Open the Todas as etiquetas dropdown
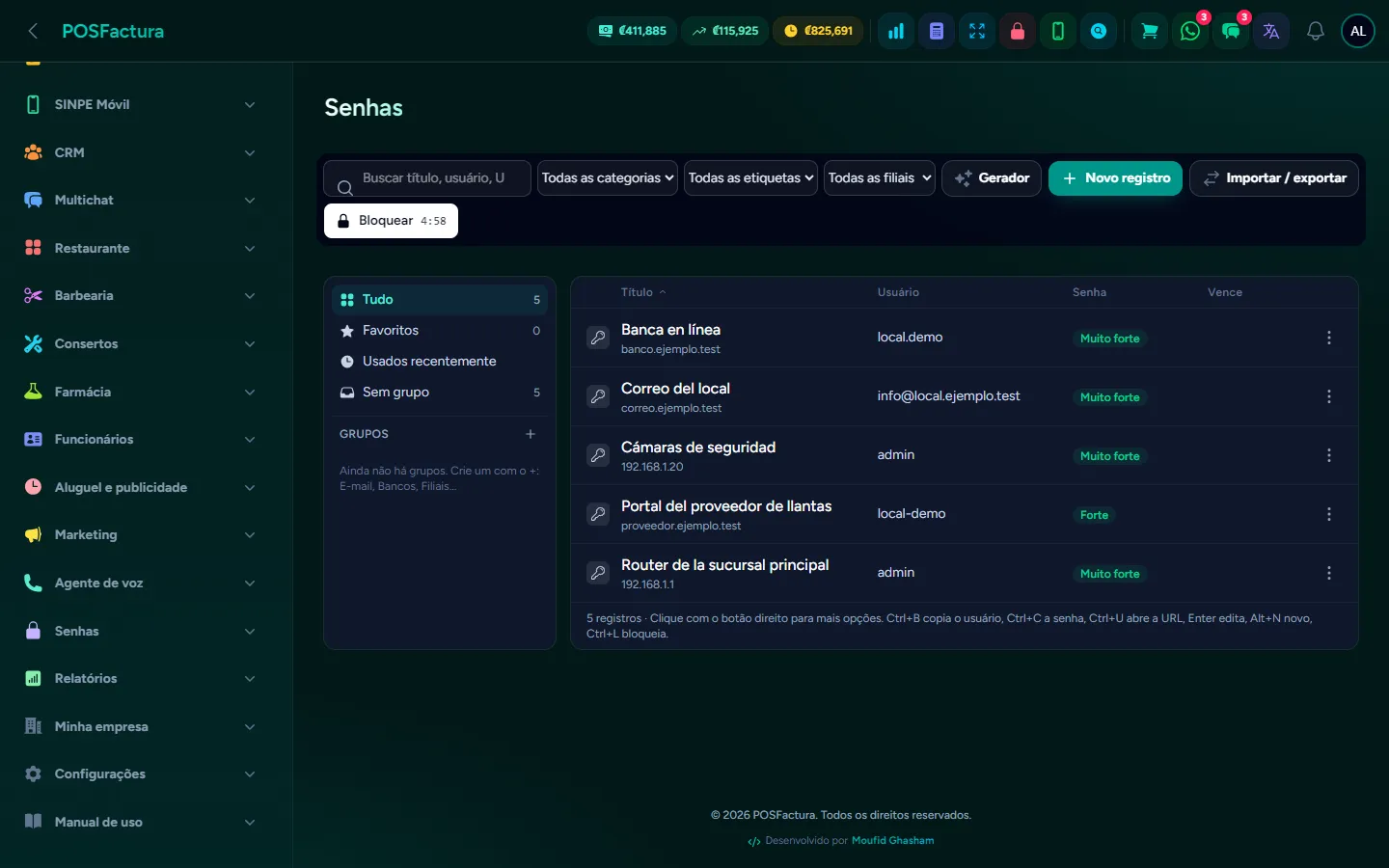The image size is (1389, 868). pos(751,177)
